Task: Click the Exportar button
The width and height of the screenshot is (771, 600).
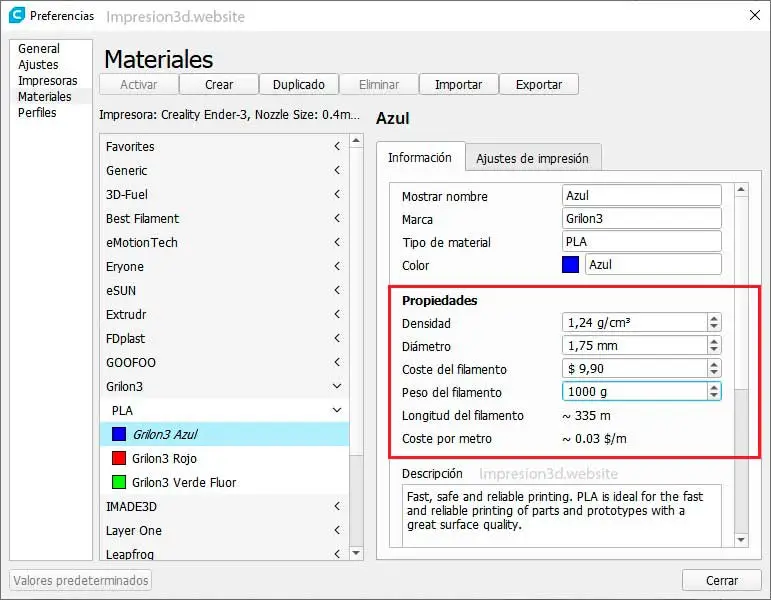Action: tap(539, 85)
